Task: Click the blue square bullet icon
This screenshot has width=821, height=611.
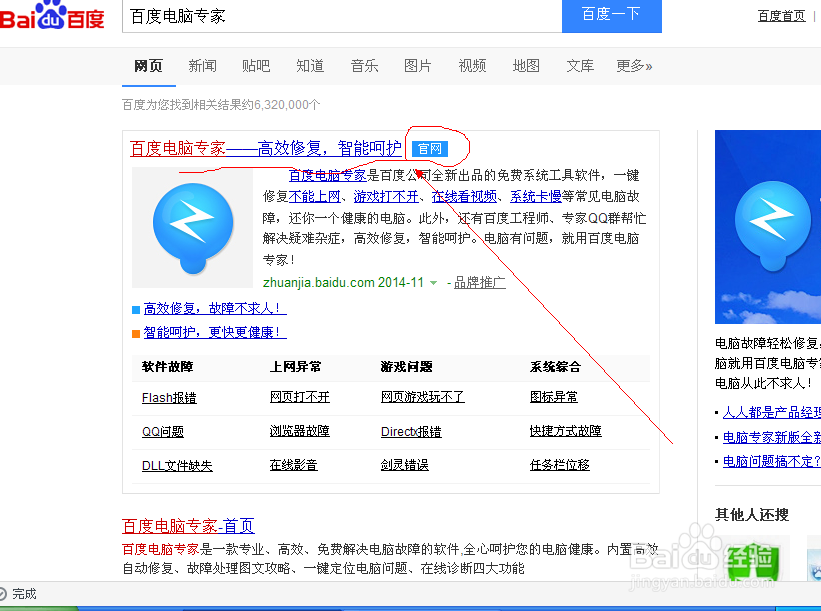Action: pos(136,310)
